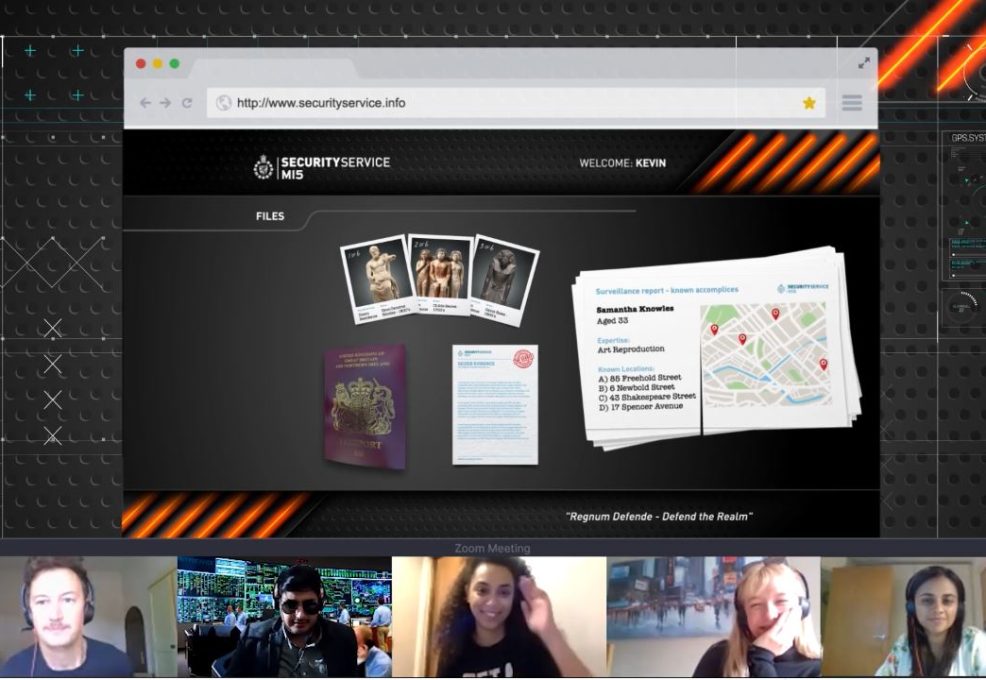
Task: Click the fullscreen expand arrows icon
Action: coord(864,63)
